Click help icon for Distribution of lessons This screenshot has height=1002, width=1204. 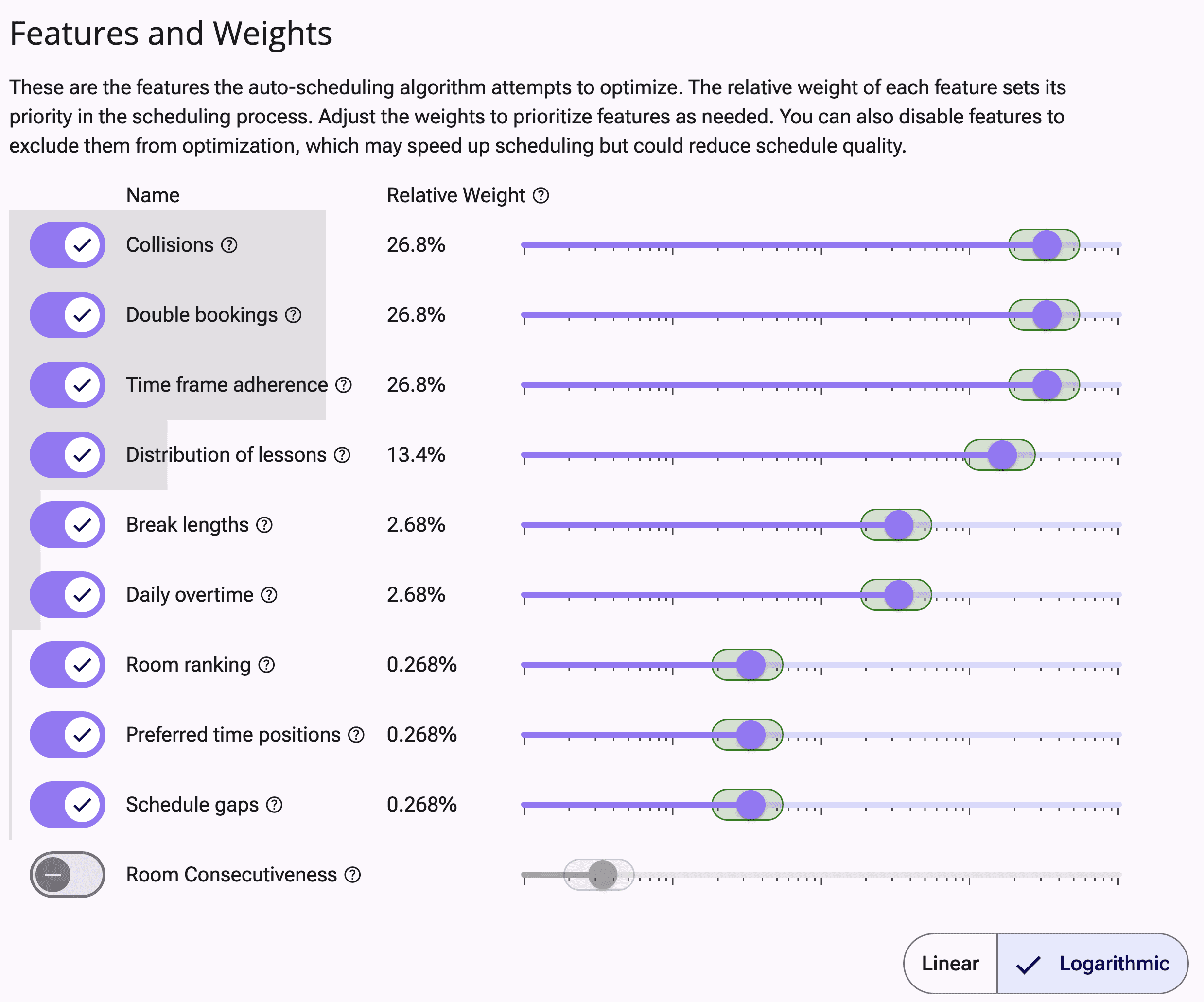point(342,455)
